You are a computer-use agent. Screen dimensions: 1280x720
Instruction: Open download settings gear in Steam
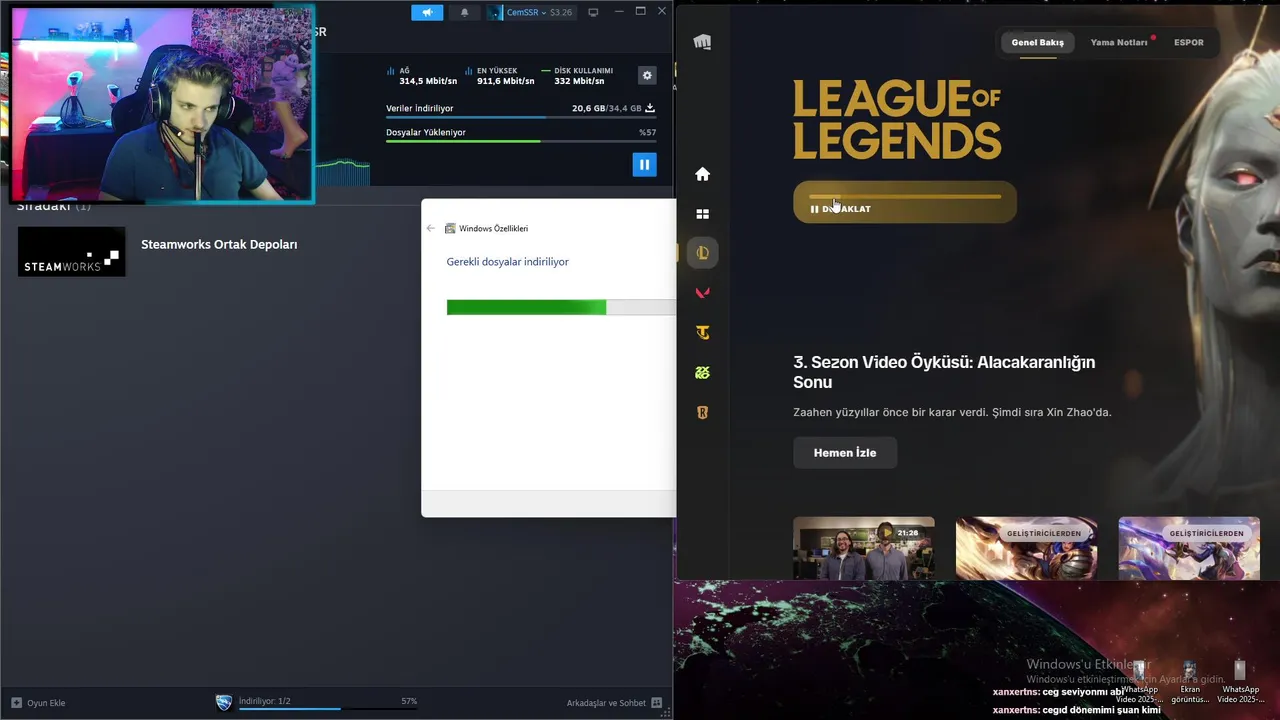pyautogui.click(x=647, y=75)
